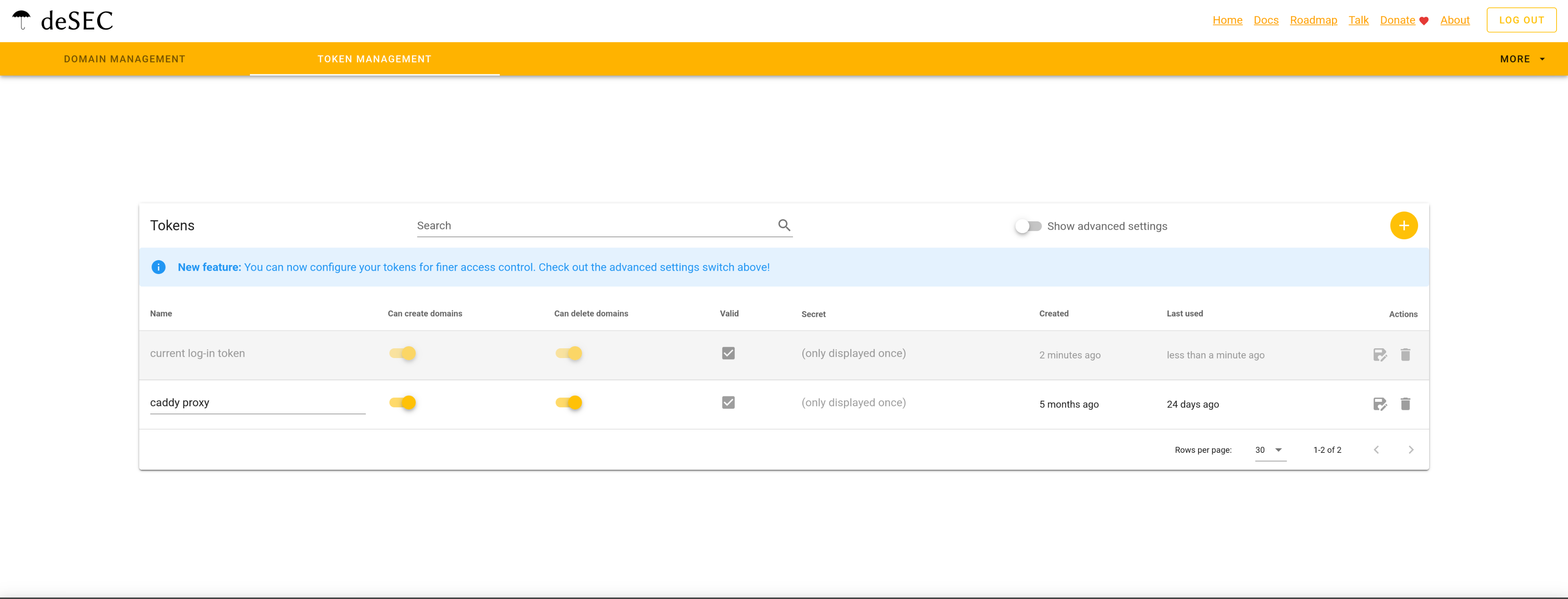Select the Token Management tab
The image size is (1568, 599).
click(x=374, y=59)
